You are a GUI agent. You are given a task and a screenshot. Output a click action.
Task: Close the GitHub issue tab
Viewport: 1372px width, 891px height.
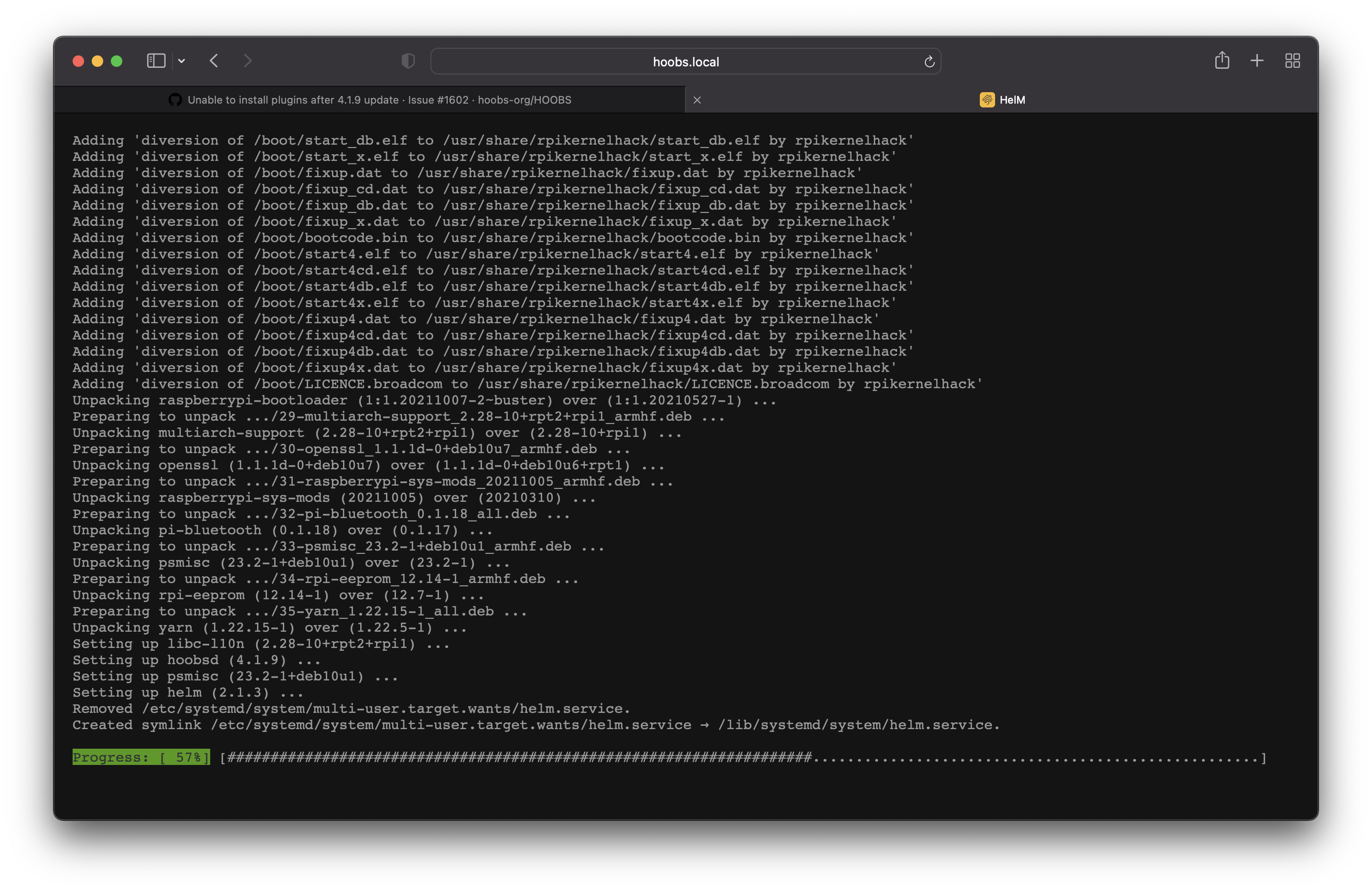click(x=697, y=100)
